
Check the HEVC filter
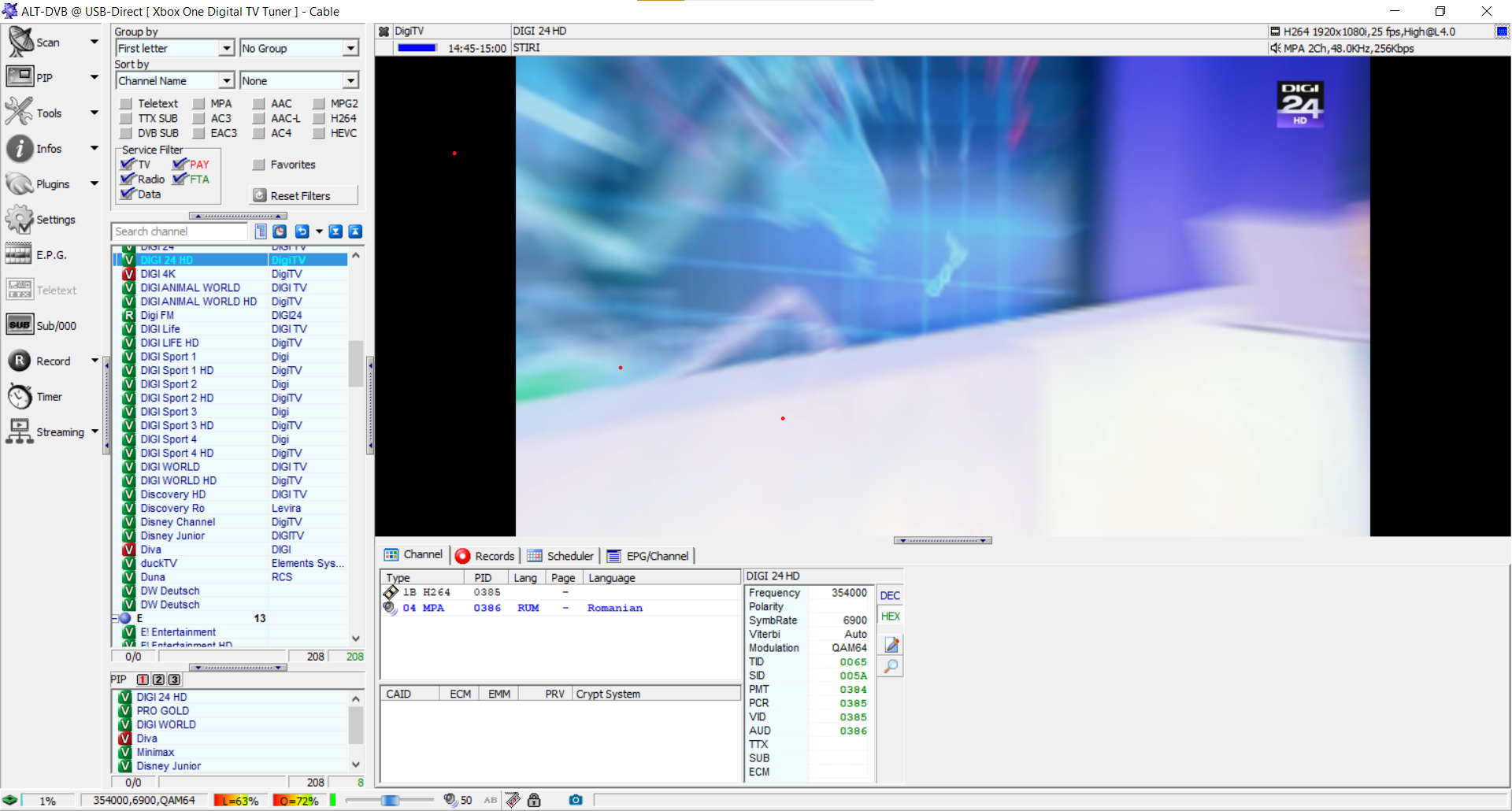(x=319, y=133)
